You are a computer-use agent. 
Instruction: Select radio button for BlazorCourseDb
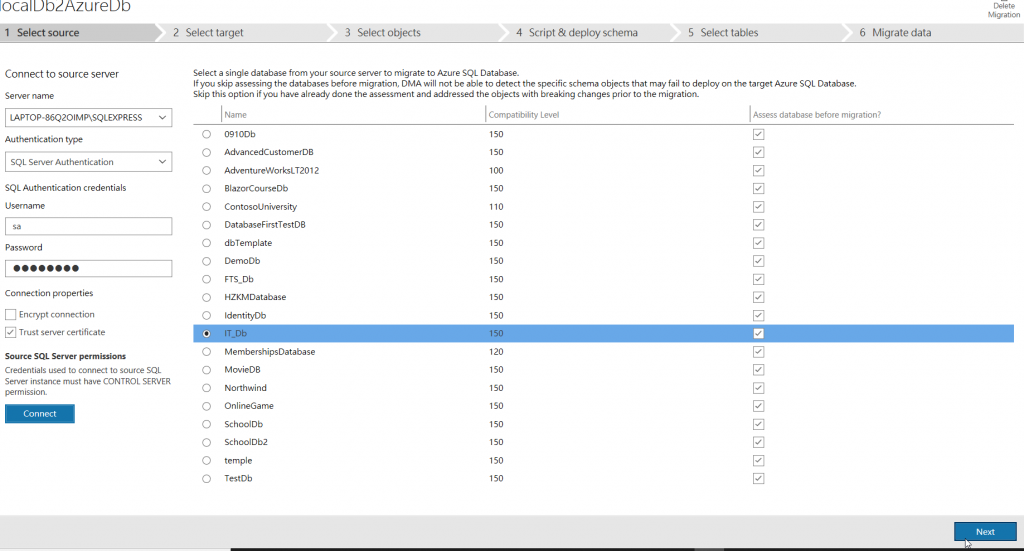206,189
